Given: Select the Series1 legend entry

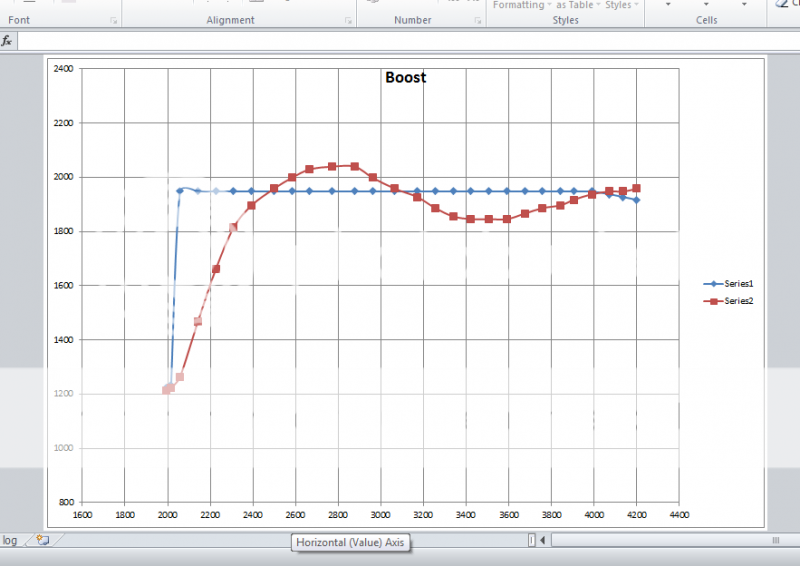Looking at the screenshot, I should [728, 284].
